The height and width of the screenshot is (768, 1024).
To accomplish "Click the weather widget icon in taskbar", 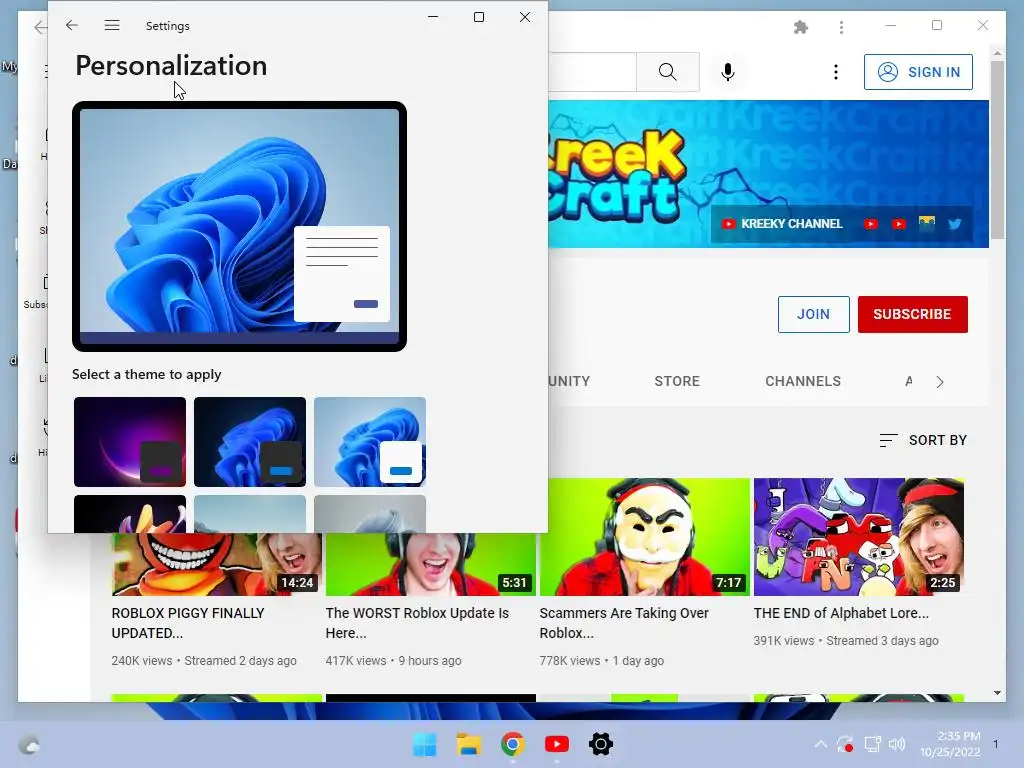I will [29, 744].
